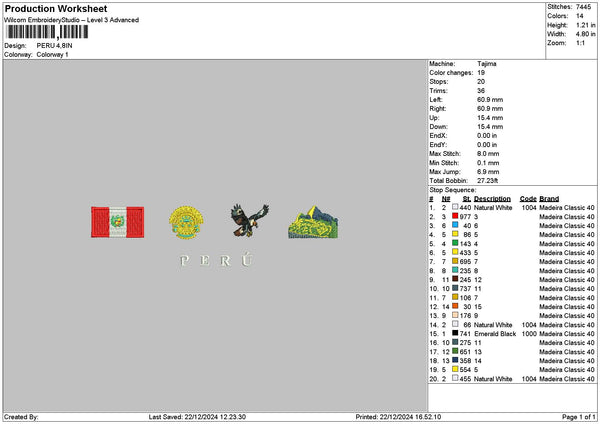Click the Description column header
Viewport: 600px width, 424px height.
click(492, 199)
